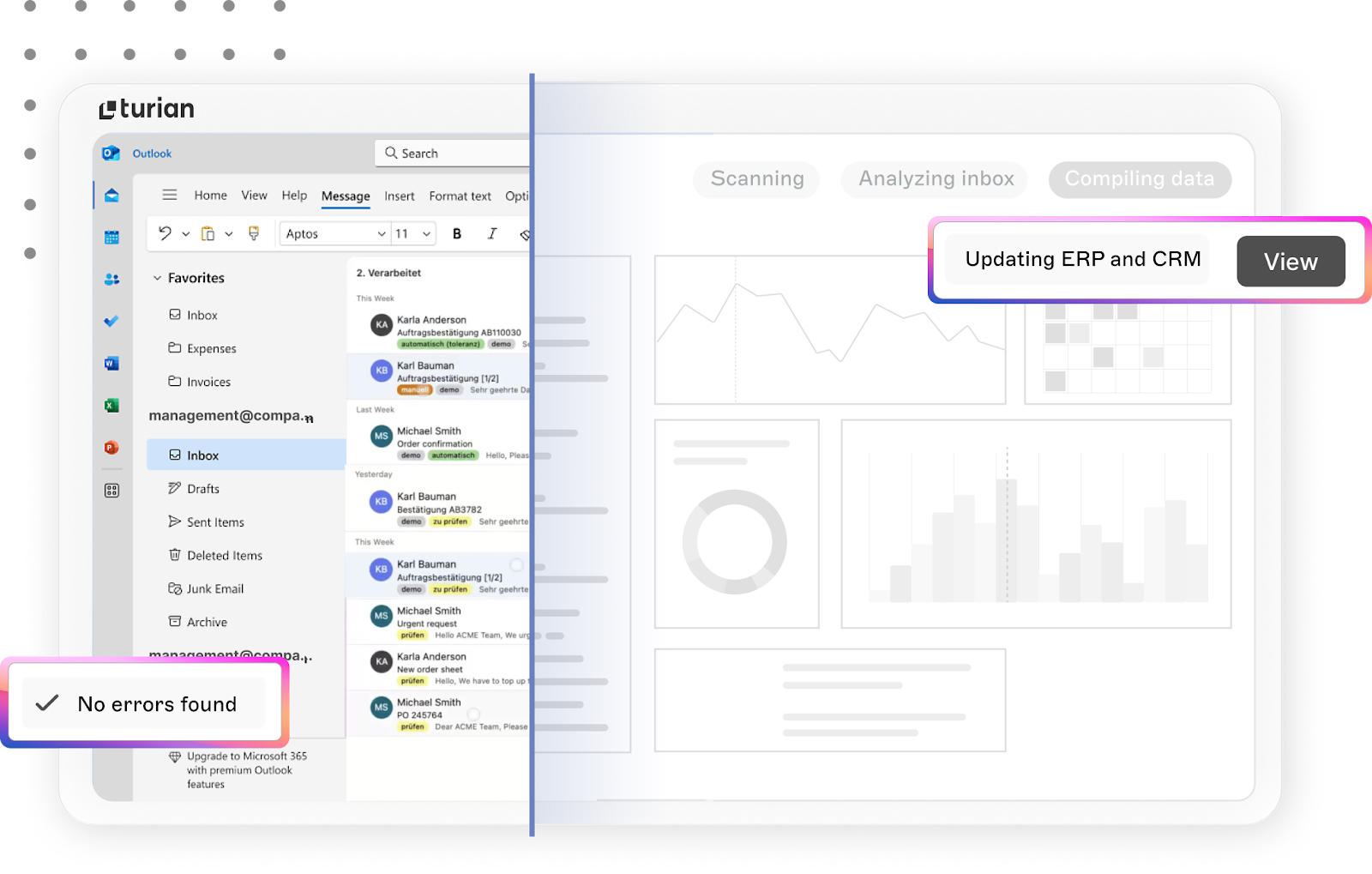Open the Archive folder
This screenshot has width=1372, height=874.
tap(198, 622)
